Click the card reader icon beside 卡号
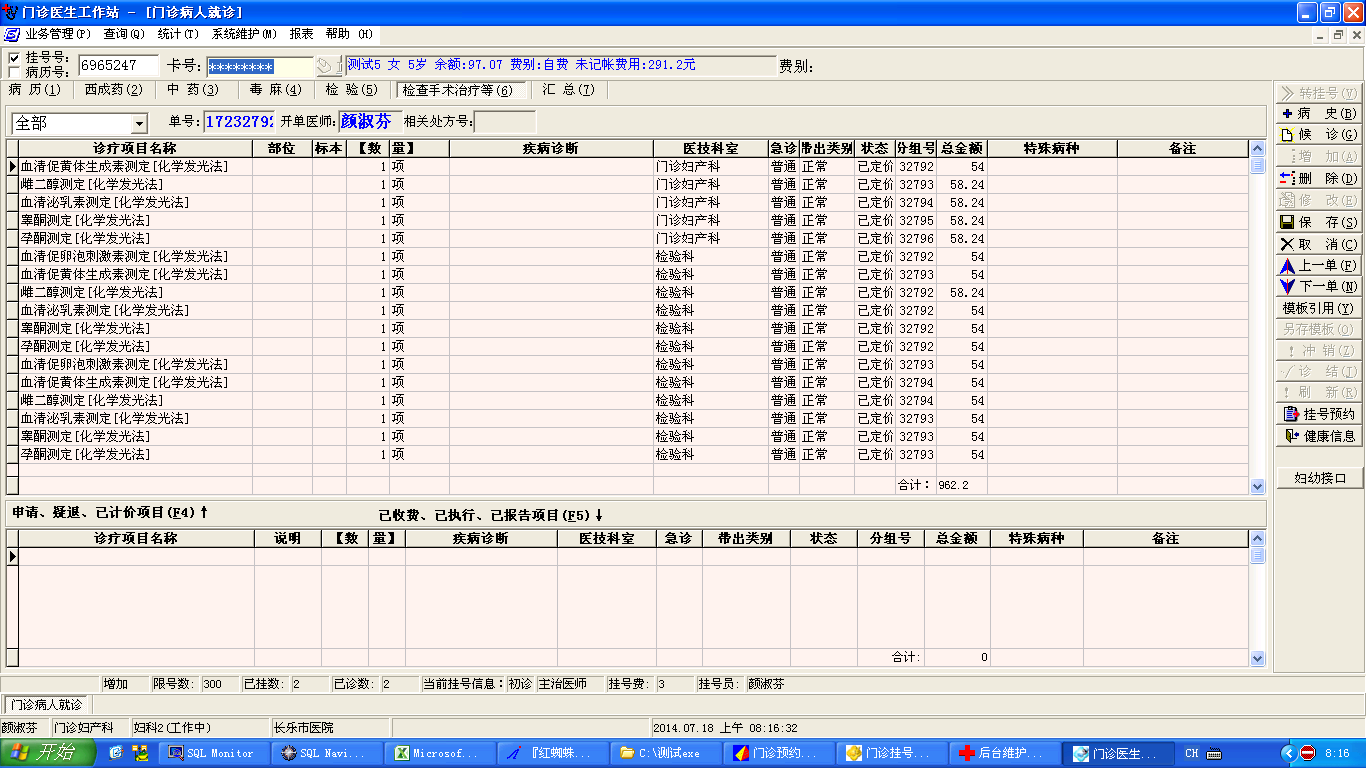Image resolution: width=1366 pixels, height=768 pixels. click(x=328, y=66)
